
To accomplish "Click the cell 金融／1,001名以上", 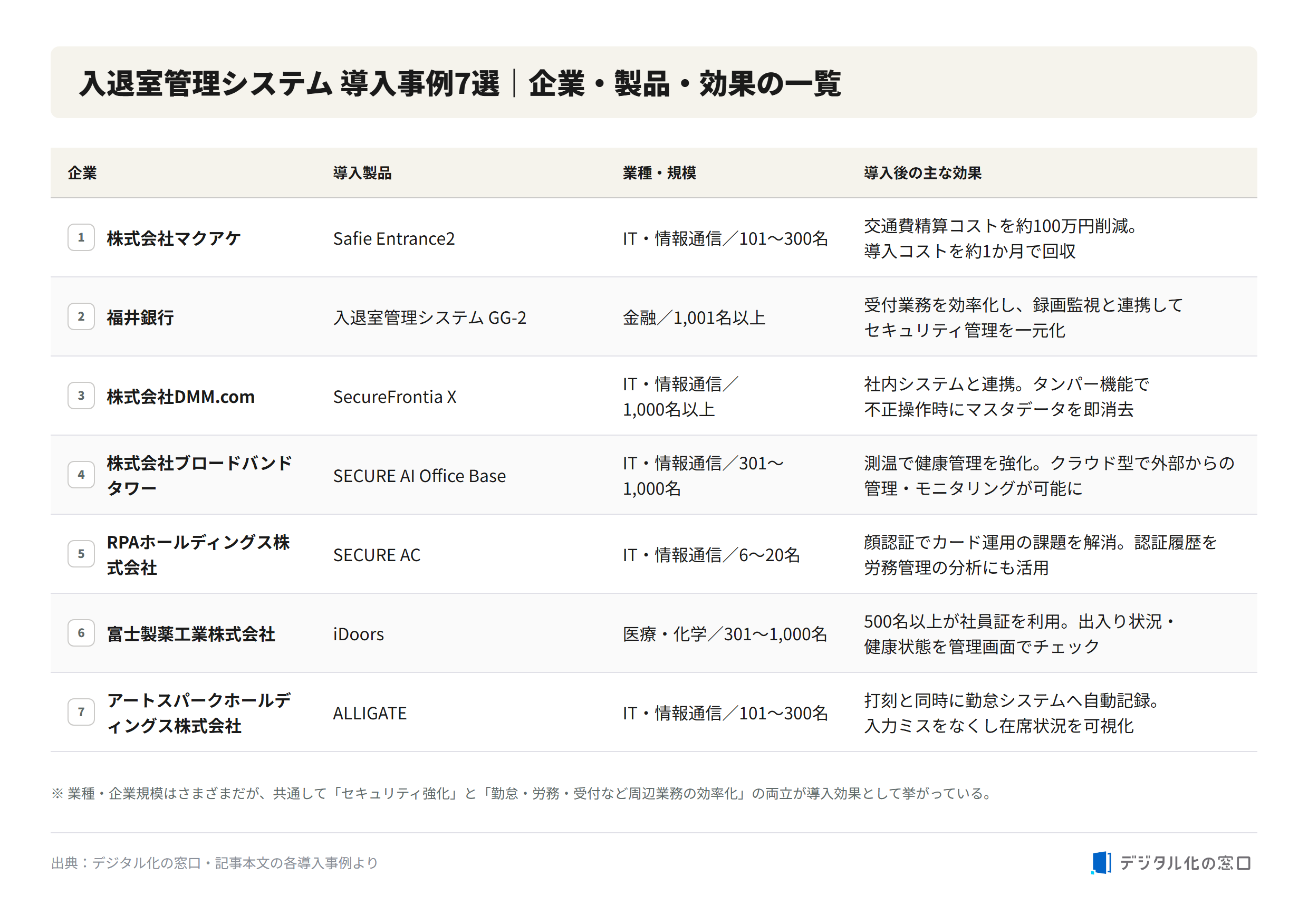I will pyautogui.click(x=694, y=317).
